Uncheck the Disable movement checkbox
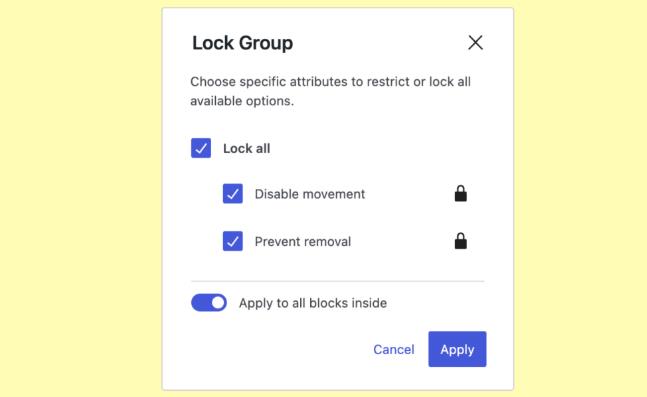 (x=233, y=194)
